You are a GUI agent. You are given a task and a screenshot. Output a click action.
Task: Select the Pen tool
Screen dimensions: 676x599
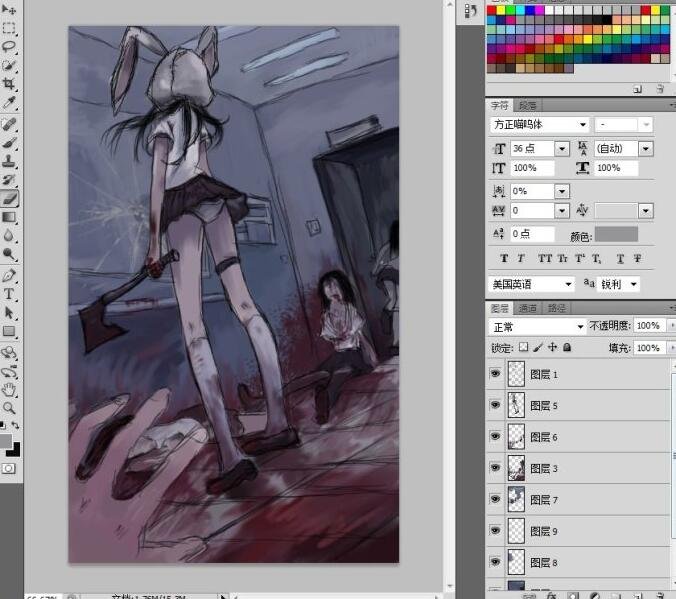pos(9,276)
